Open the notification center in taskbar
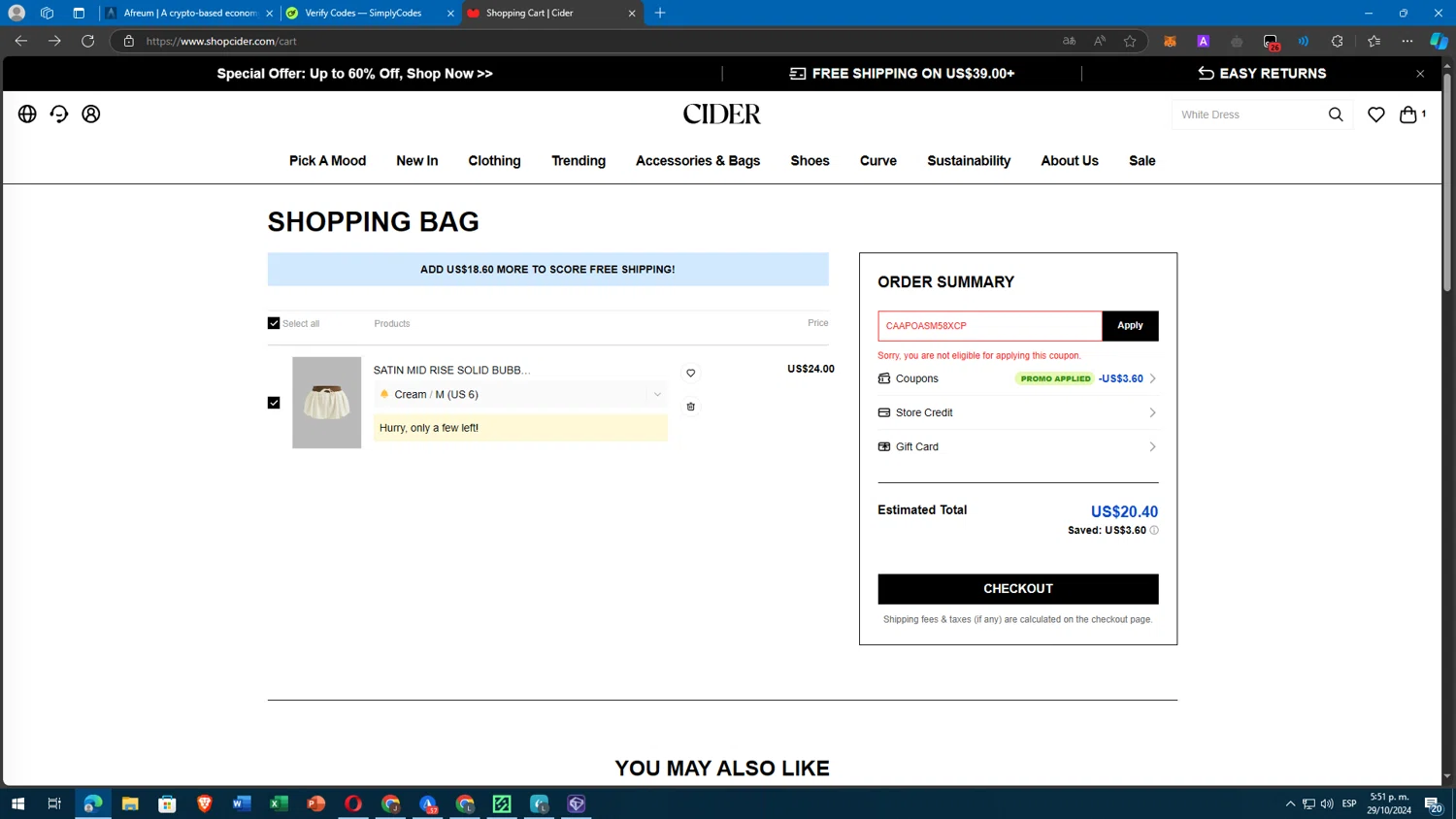1456x819 pixels. tap(1433, 803)
